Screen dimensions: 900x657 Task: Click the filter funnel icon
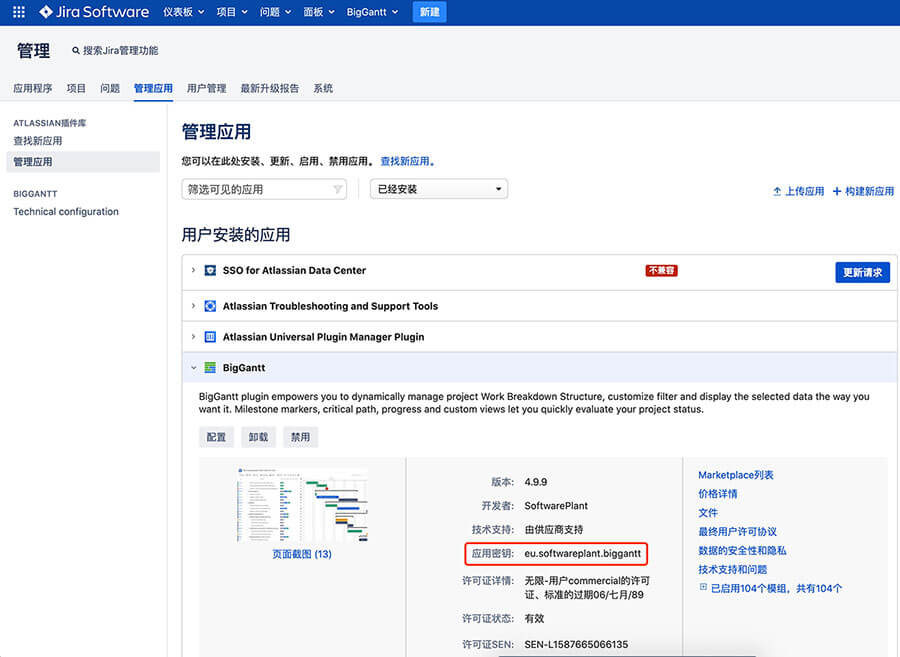338,189
